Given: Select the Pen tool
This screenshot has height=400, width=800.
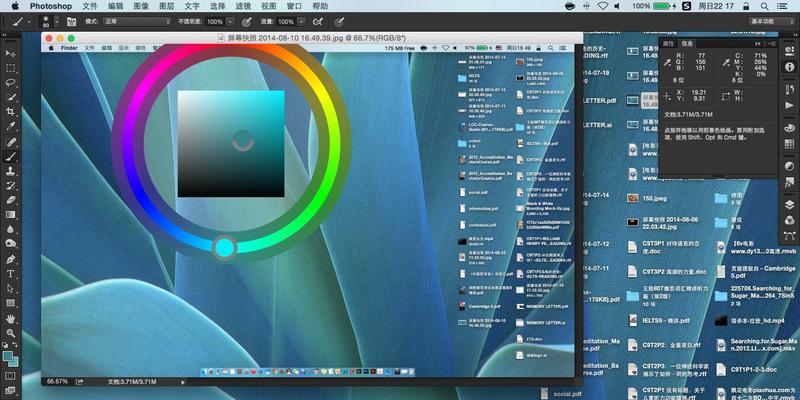Looking at the screenshot, I should click(x=10, y=259).
